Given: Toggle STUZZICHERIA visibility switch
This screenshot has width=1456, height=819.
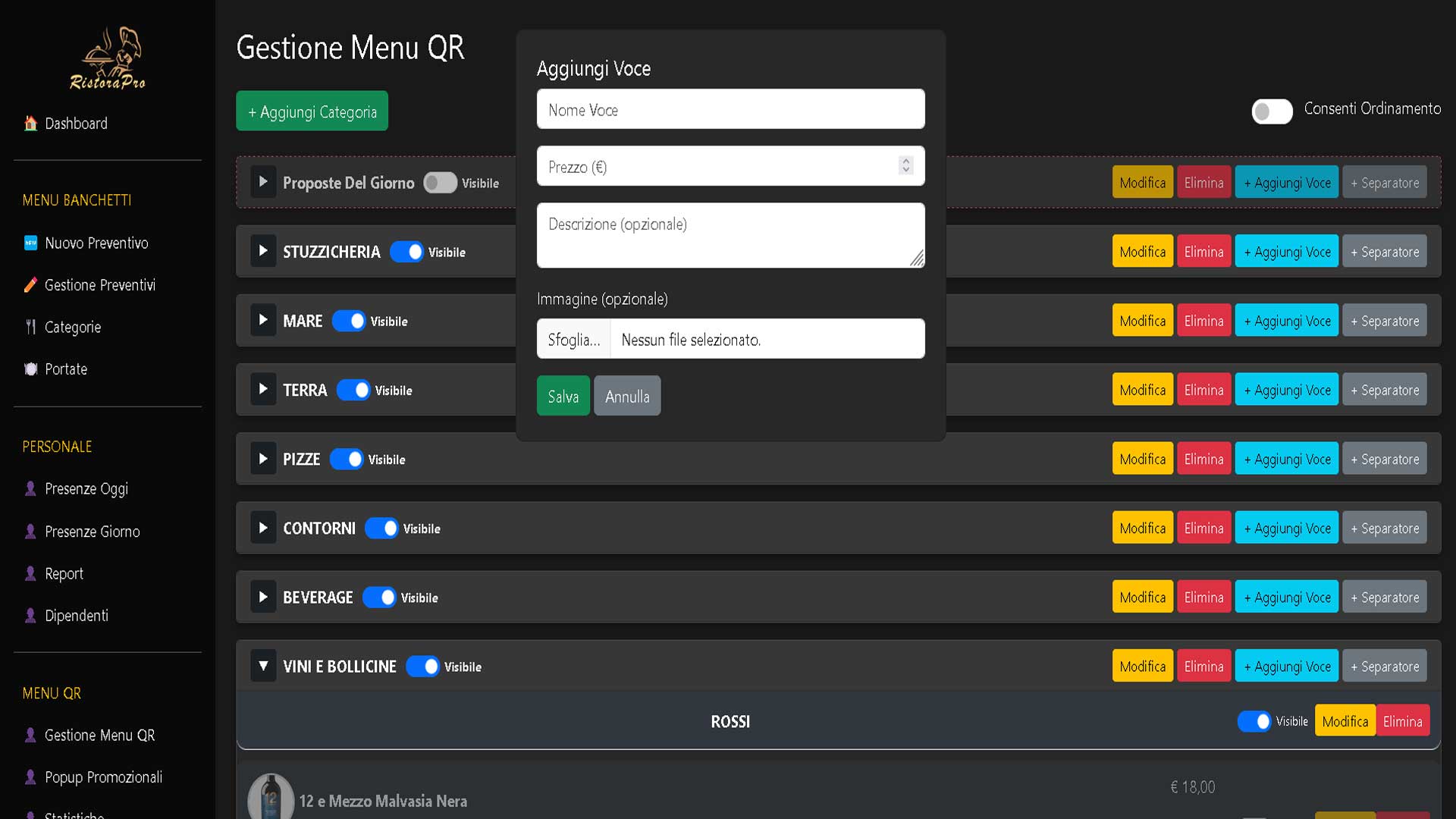Looking at the screenshot, I should 406,252.
